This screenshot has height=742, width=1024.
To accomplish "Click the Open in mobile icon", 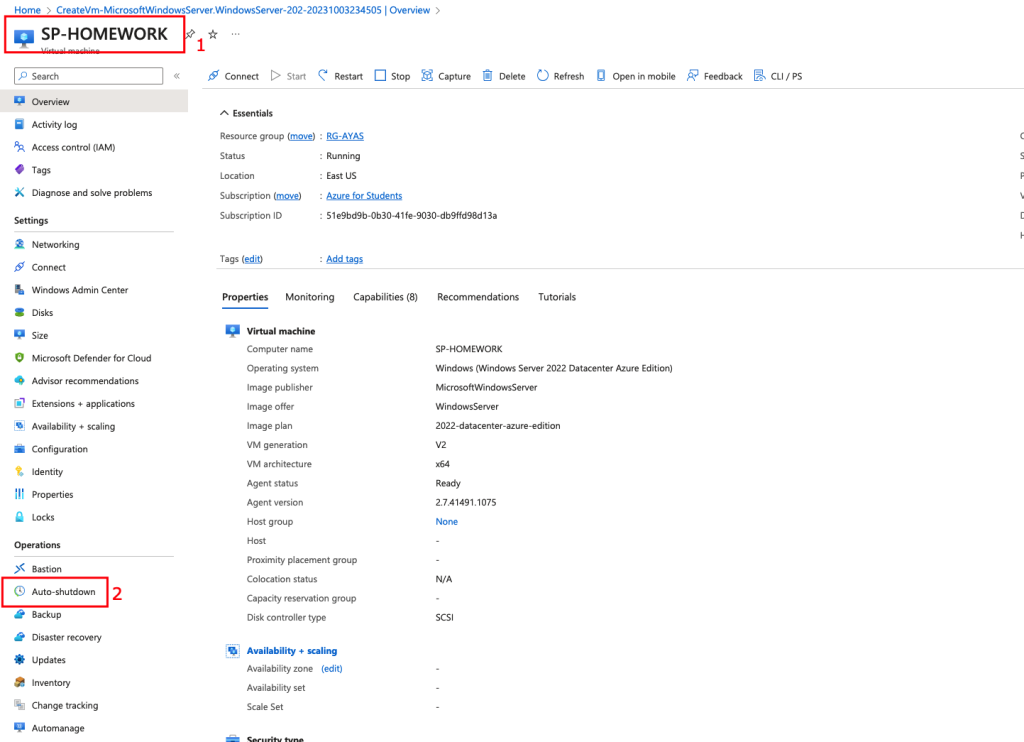I will click(x=602, y=76).
